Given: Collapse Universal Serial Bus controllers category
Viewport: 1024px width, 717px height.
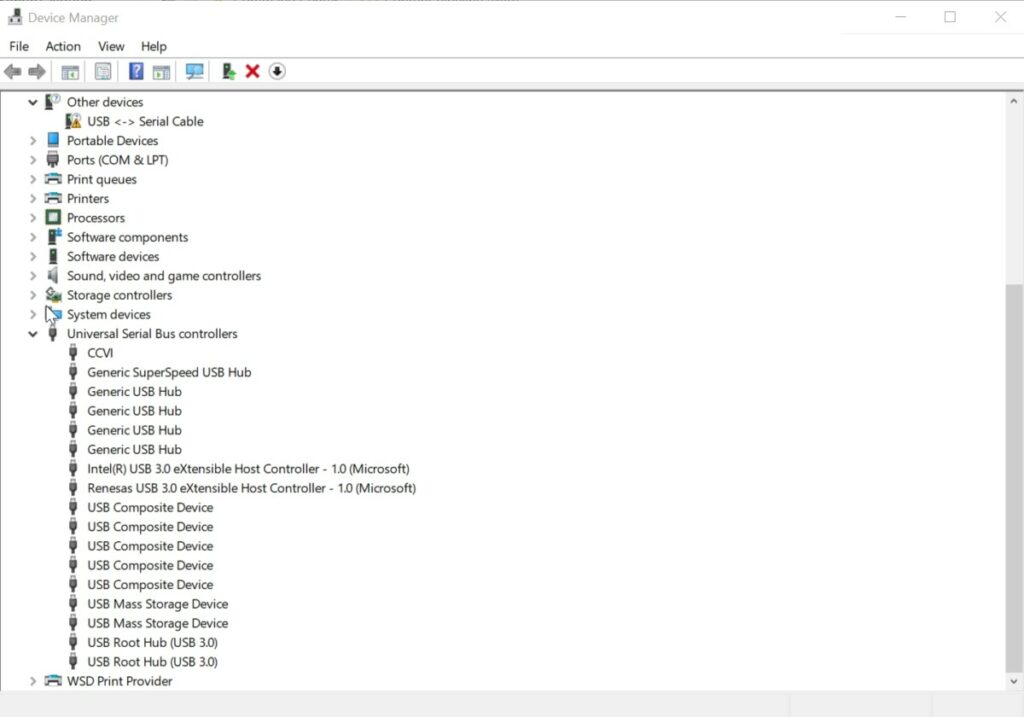Looking at the screenshot, I should [33, 334].
